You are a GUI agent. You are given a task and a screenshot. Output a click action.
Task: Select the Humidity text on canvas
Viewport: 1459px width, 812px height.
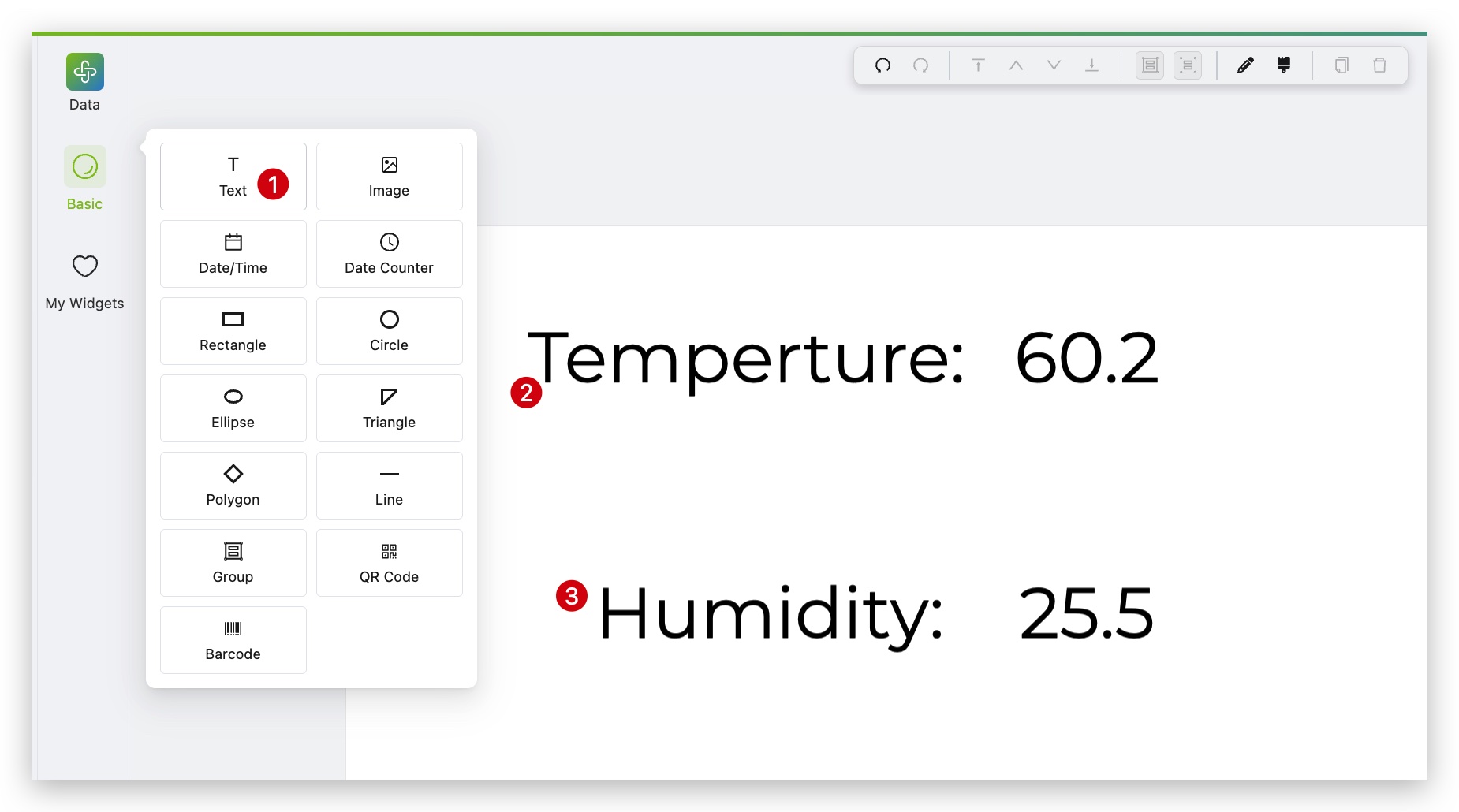pos(771,613)
